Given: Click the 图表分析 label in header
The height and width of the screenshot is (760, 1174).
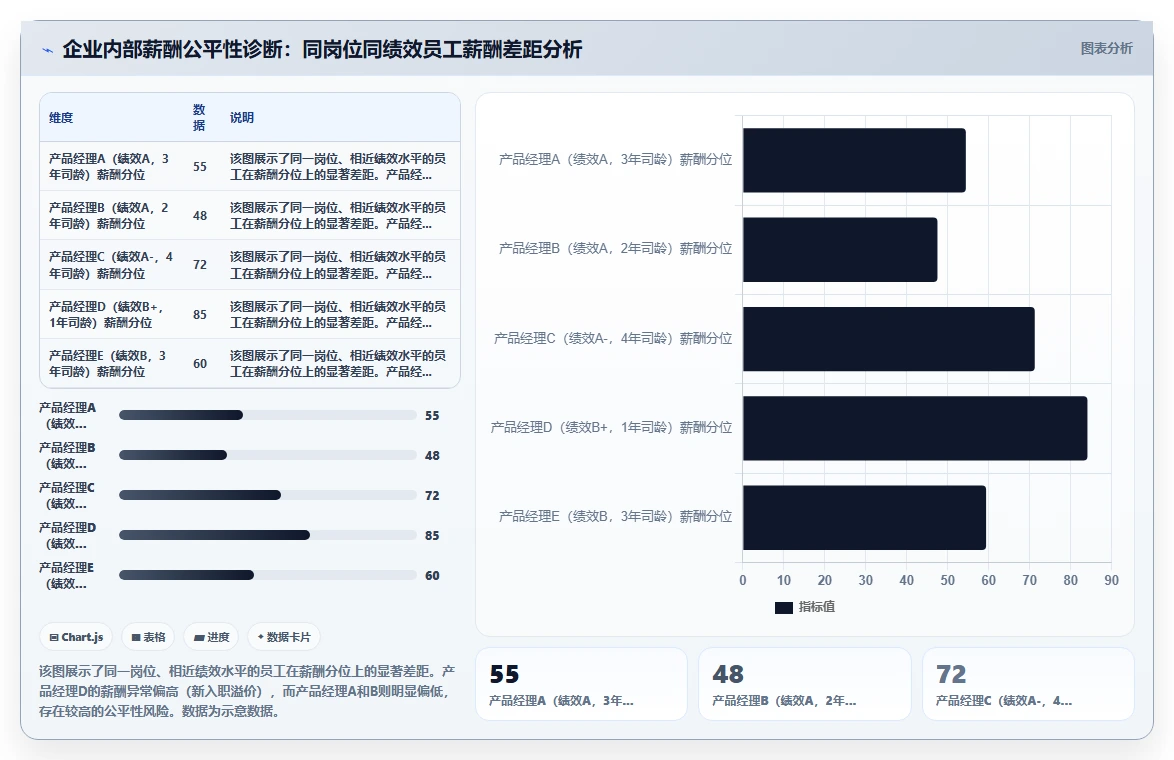Looking at the screenshot, I should pos(1106,49).
